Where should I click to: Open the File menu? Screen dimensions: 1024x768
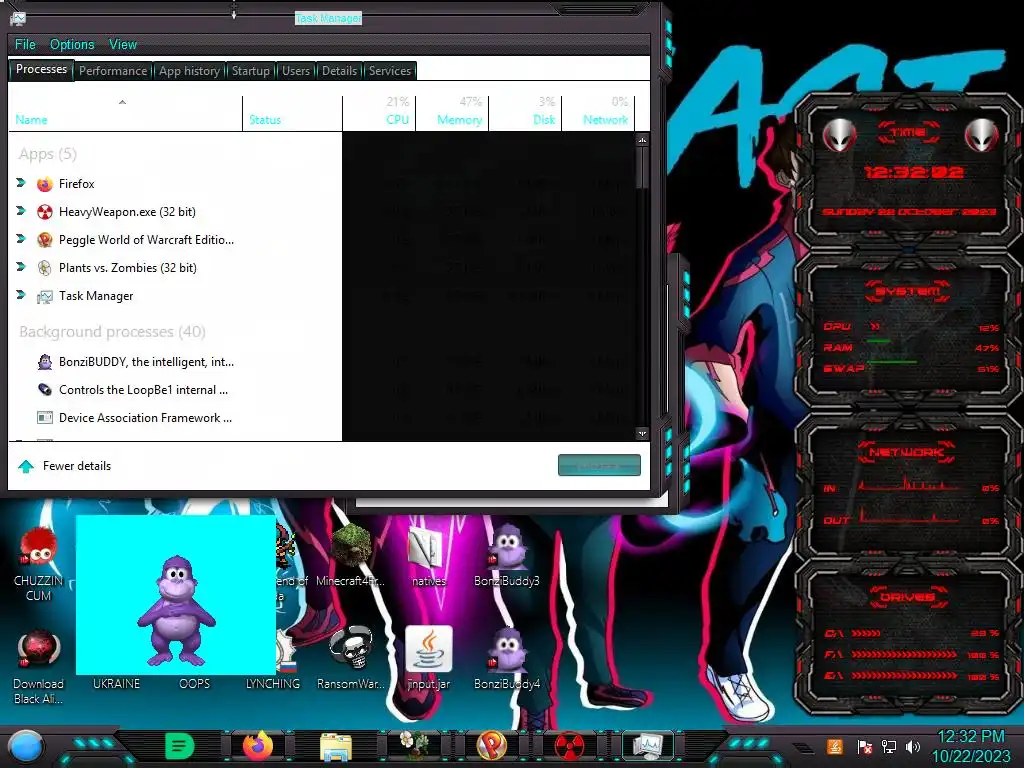coord(25,44)
